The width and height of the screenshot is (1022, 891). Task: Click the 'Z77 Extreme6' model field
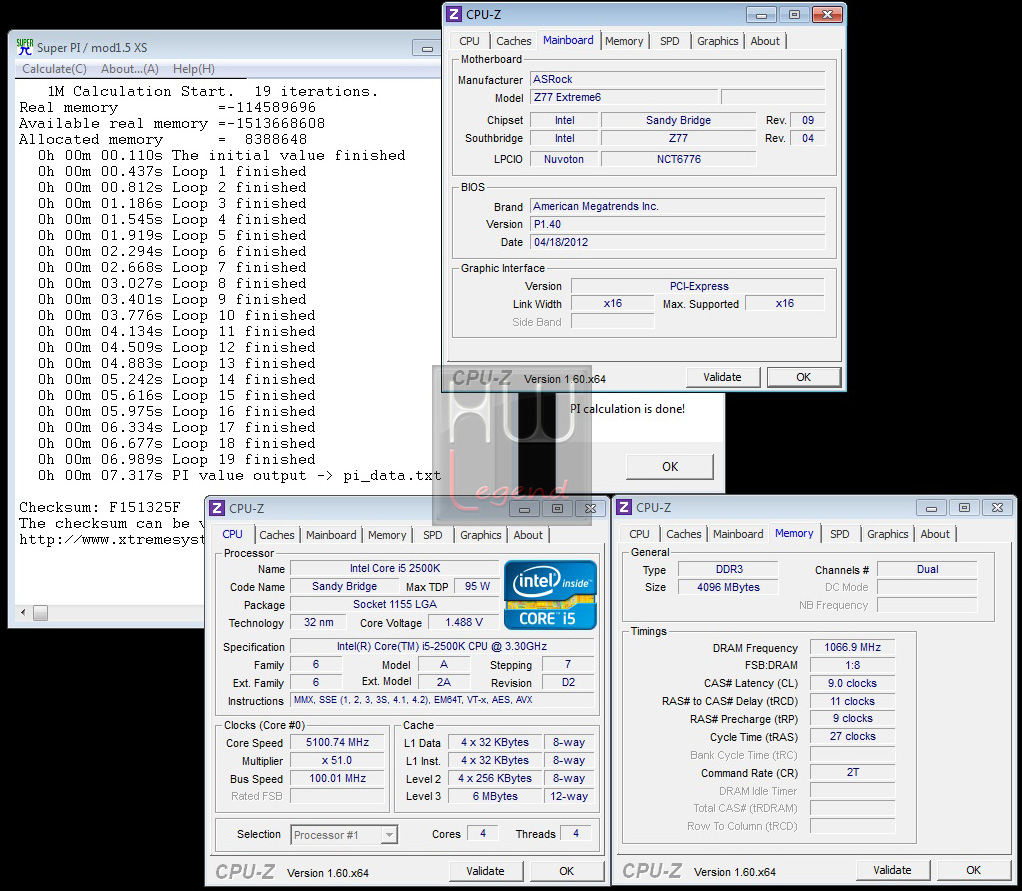[624, 97]
